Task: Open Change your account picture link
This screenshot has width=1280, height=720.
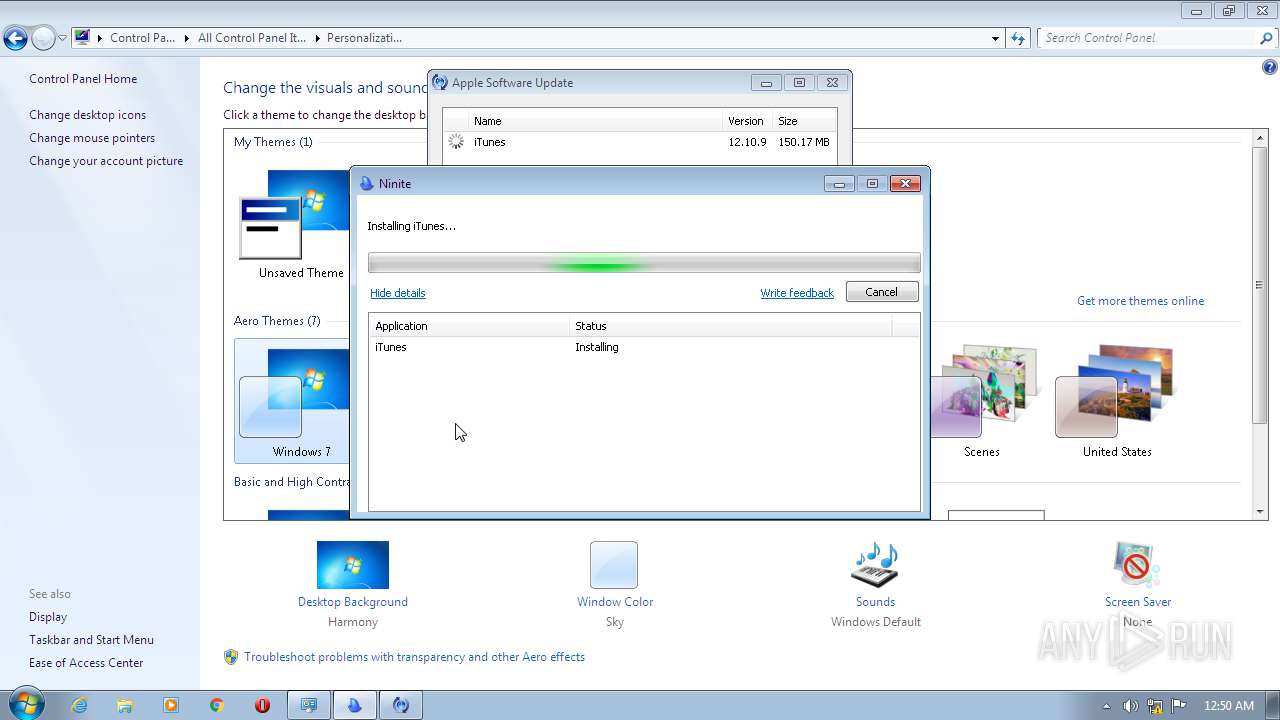Action: (x=106, y=161)
